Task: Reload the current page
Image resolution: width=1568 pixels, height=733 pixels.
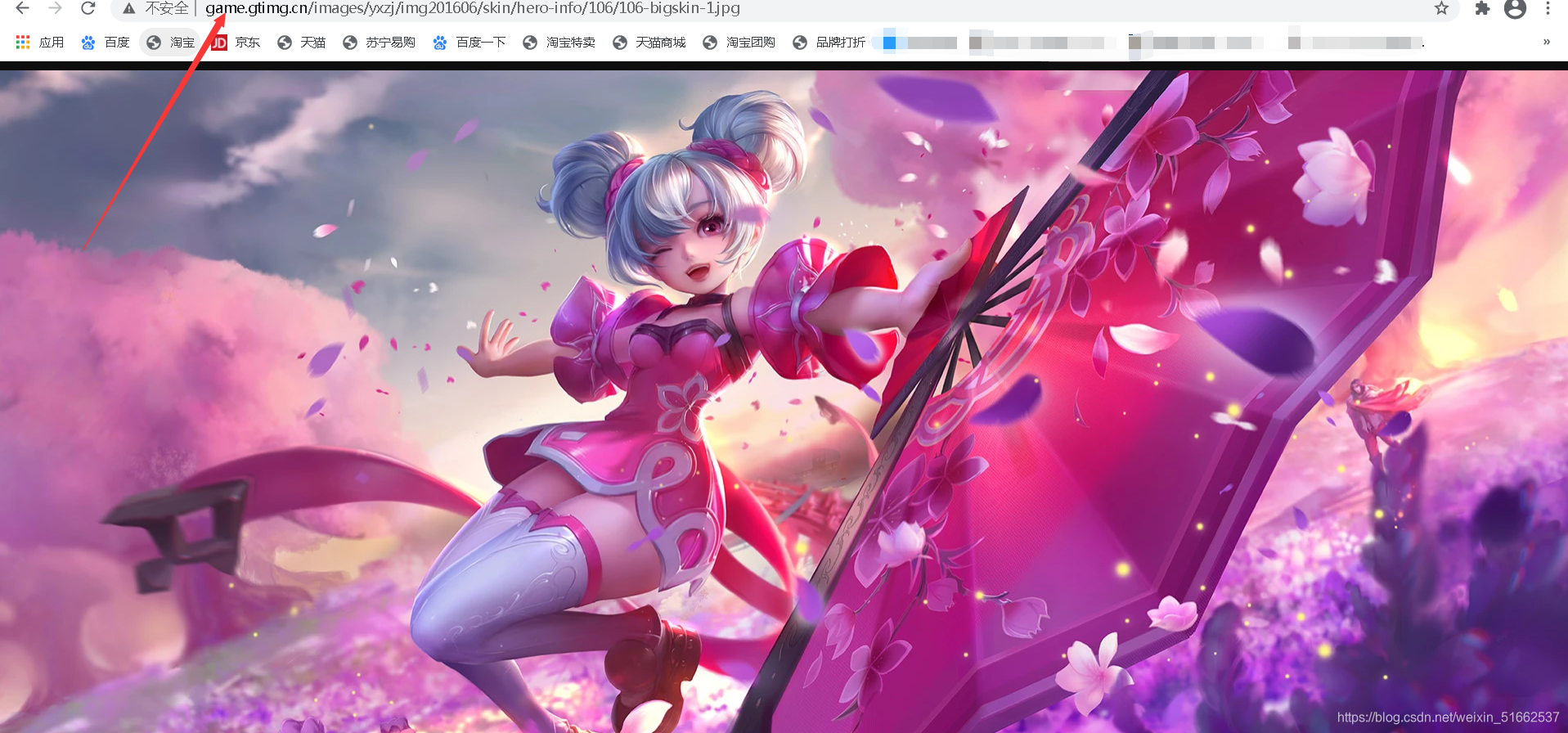Action: click(x=88, y=8)
